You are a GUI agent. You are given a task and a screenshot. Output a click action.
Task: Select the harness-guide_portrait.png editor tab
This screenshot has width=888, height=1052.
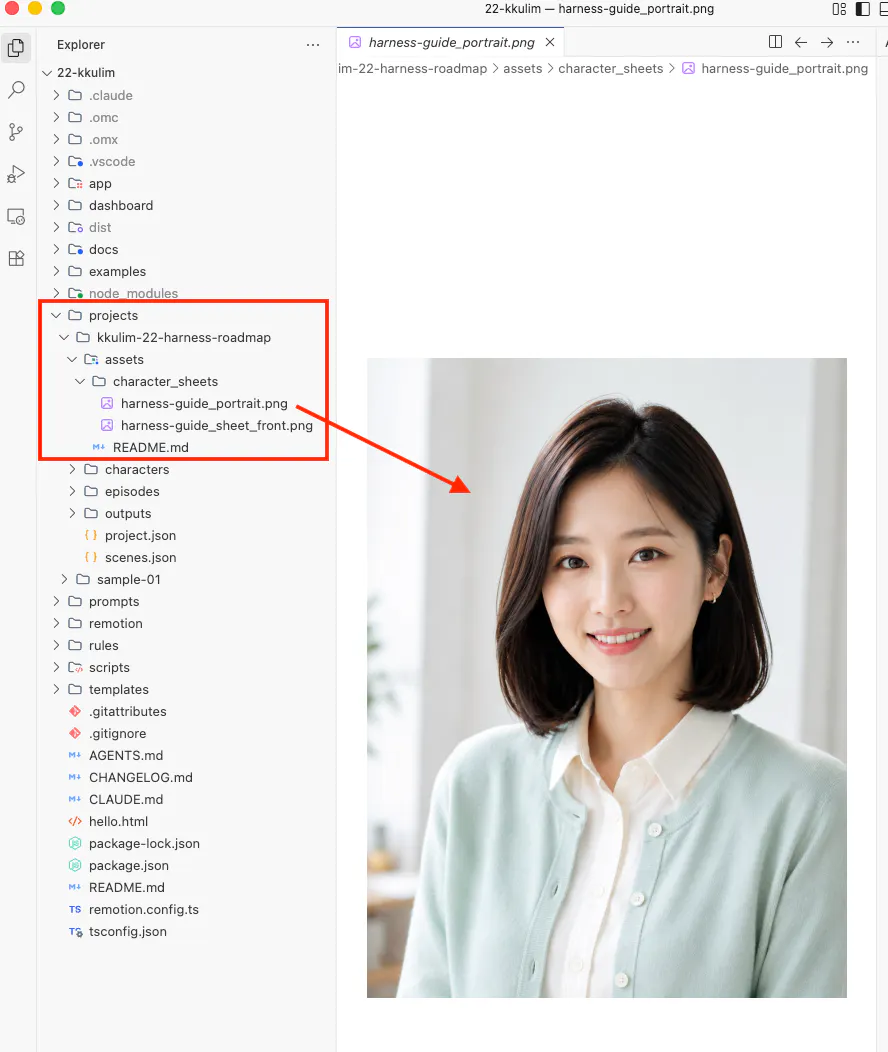click(450, 42)
